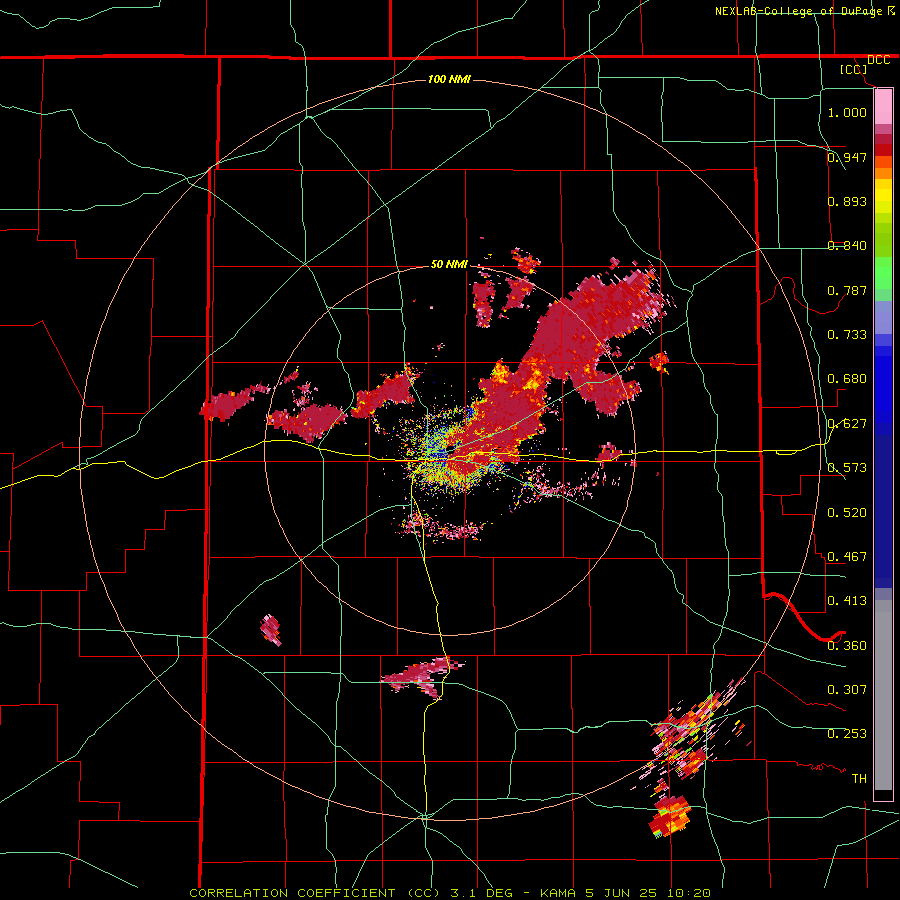Click the 50 NMI range ring label
Screen dimensions: 900x900
click(449, 265)
